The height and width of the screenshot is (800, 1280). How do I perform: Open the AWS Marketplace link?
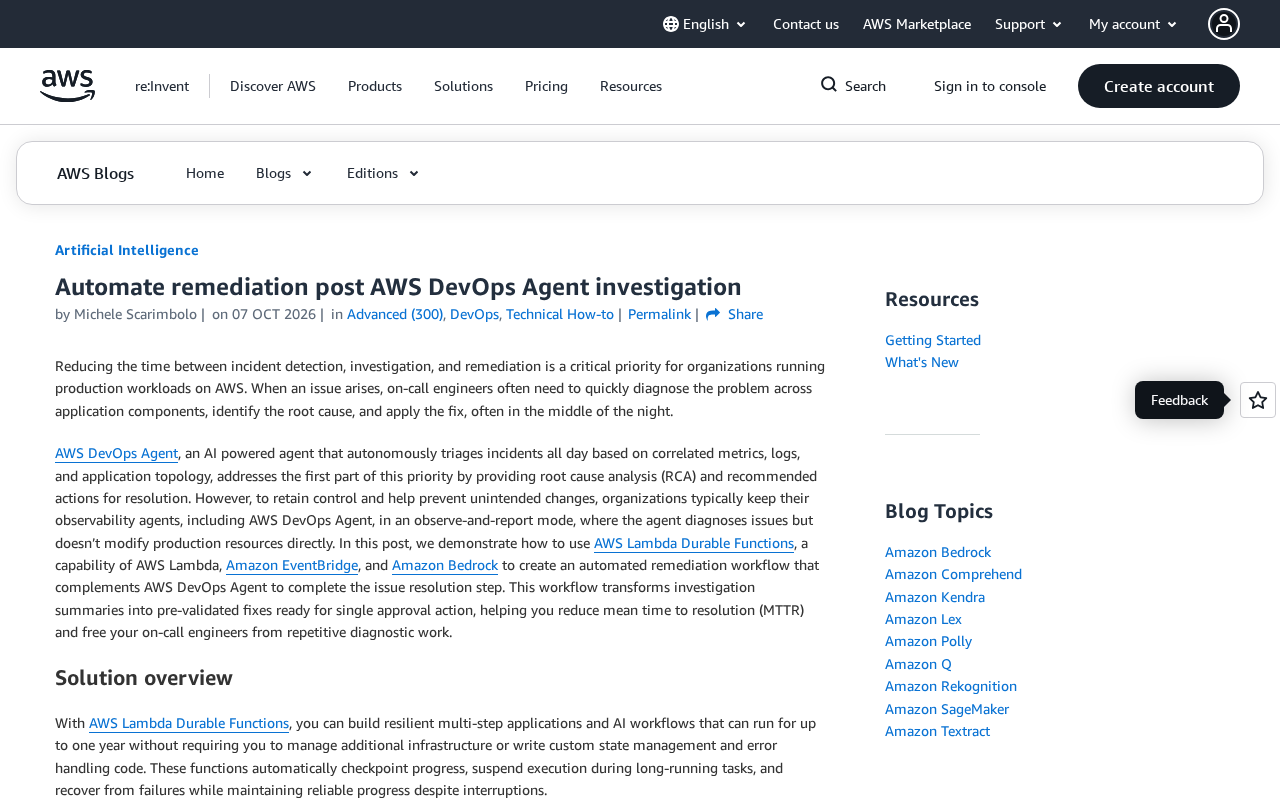click(x=917, y=24)
